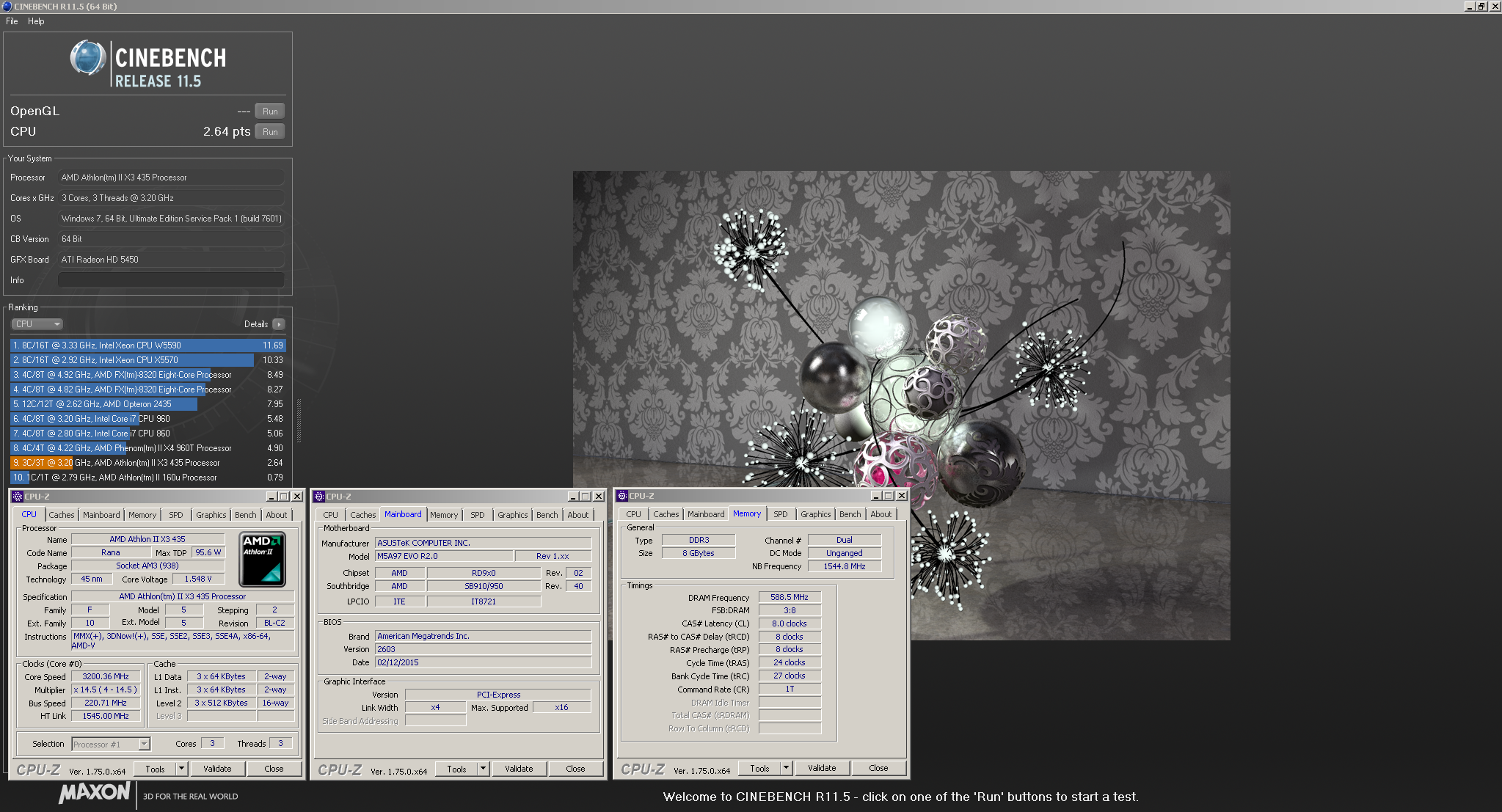Select the Athlon II 160u ranking entry
The width and height of the screenshot is (1502, 812).
pos(148,478)
